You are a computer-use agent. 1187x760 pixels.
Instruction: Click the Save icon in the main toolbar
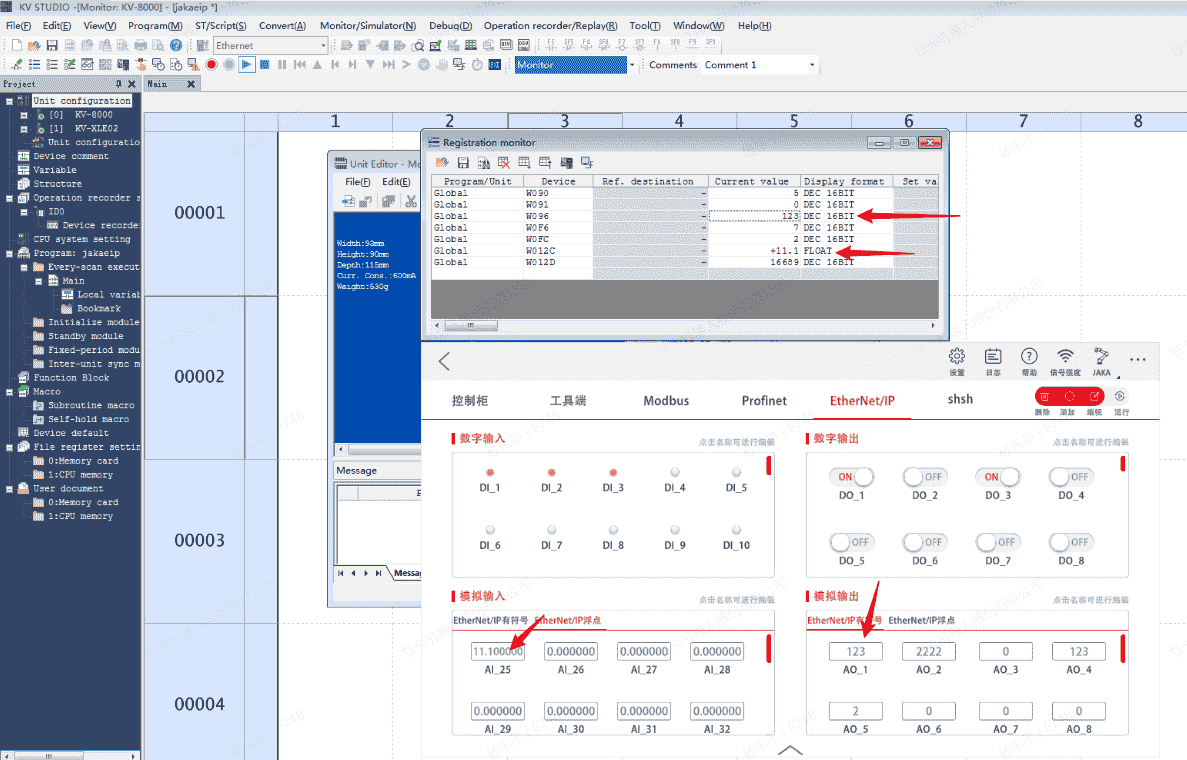[51, 45]
